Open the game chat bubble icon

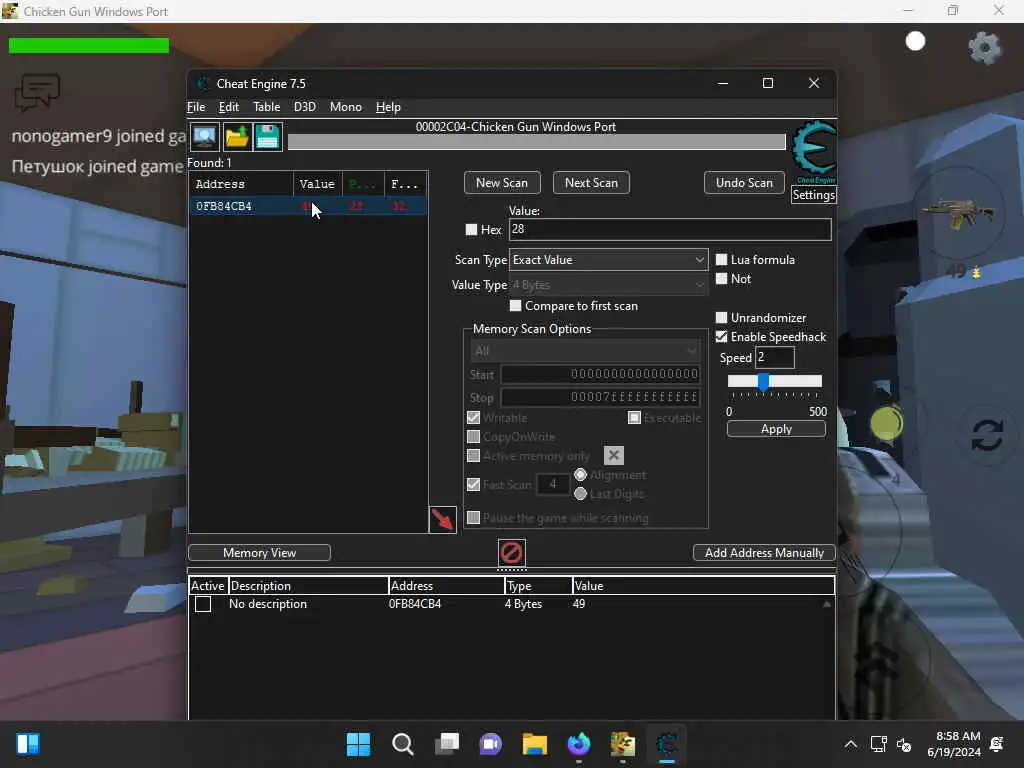(37, 92)
